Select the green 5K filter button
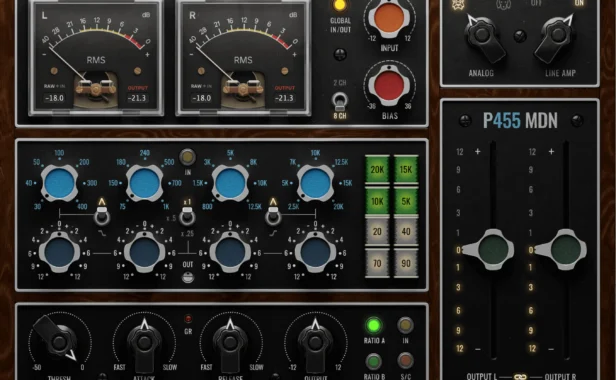 [406, 201]
